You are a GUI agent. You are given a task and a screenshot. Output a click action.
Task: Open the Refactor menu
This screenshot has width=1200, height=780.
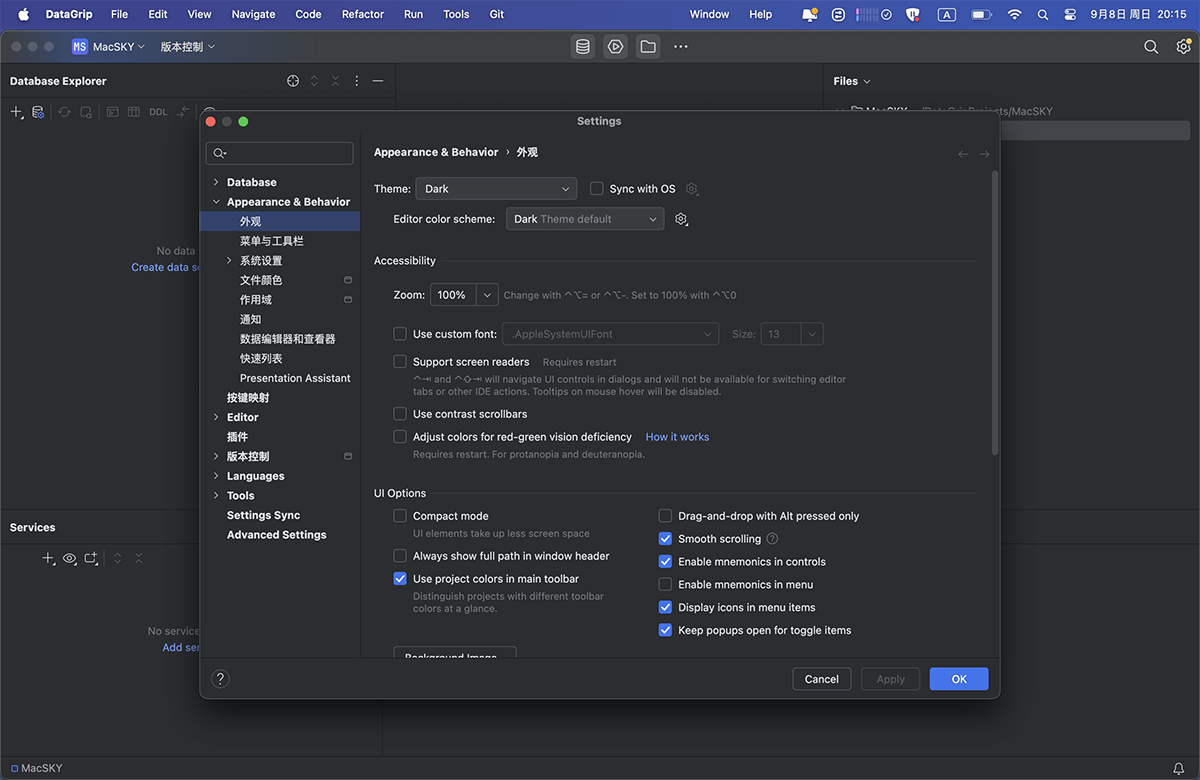click(x=363, y=14)
